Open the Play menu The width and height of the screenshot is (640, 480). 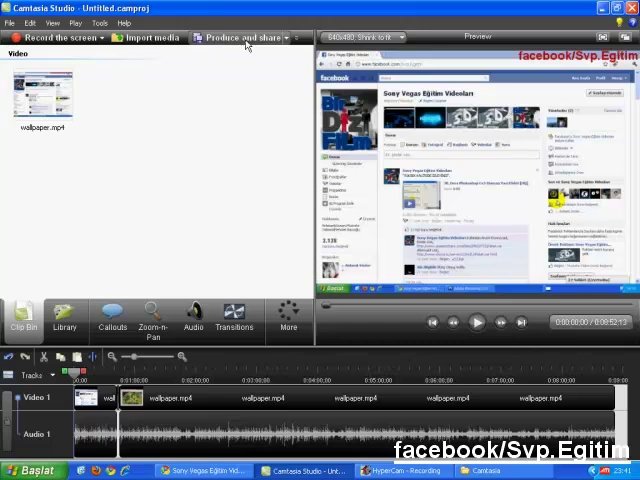pyautogui.click(x=76, y=23)
